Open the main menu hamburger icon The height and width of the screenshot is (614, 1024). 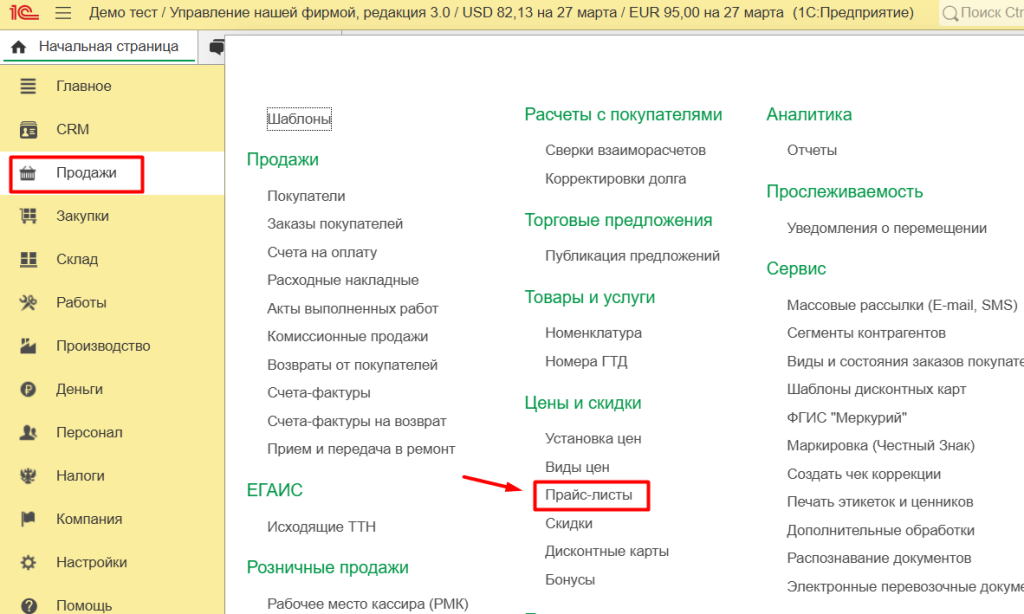63,14
